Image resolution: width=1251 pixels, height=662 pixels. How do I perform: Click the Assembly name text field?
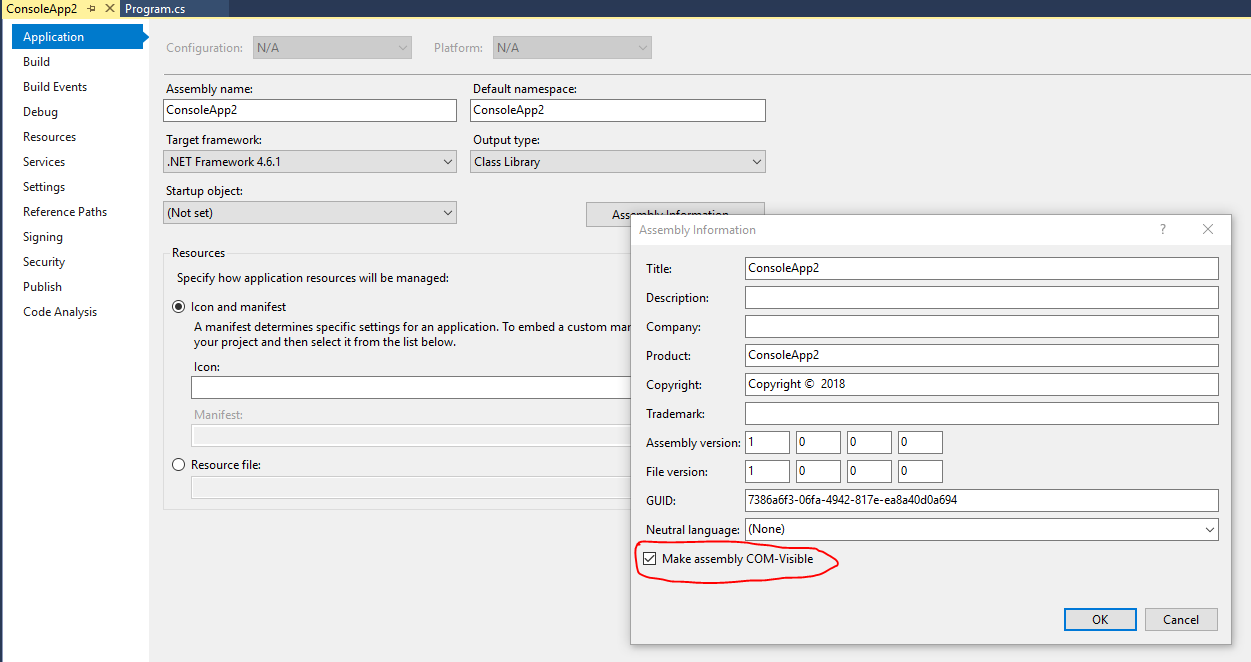[310, 110]
